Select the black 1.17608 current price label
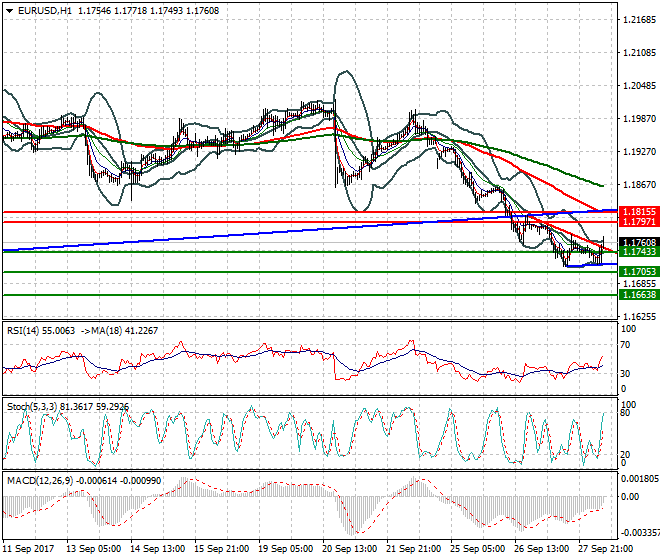 pos(639,242)
